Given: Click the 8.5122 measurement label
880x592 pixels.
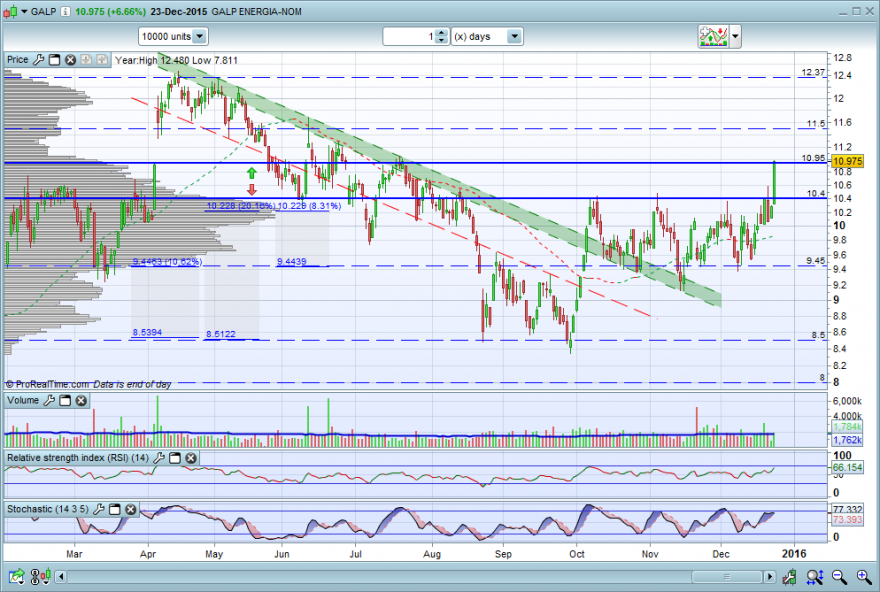Looking at the screenshot, I should (x=221, y=334).
